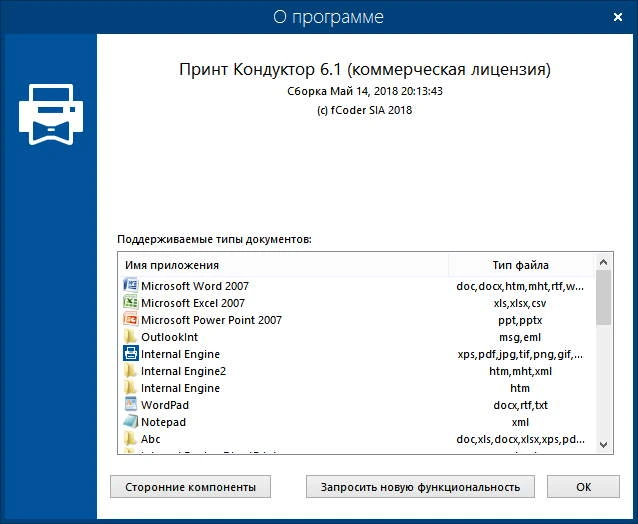Click the docx,rtf,txt file type cell
Image resolution: width=638 pixels, height=524 pixels.
pos(520,405)
